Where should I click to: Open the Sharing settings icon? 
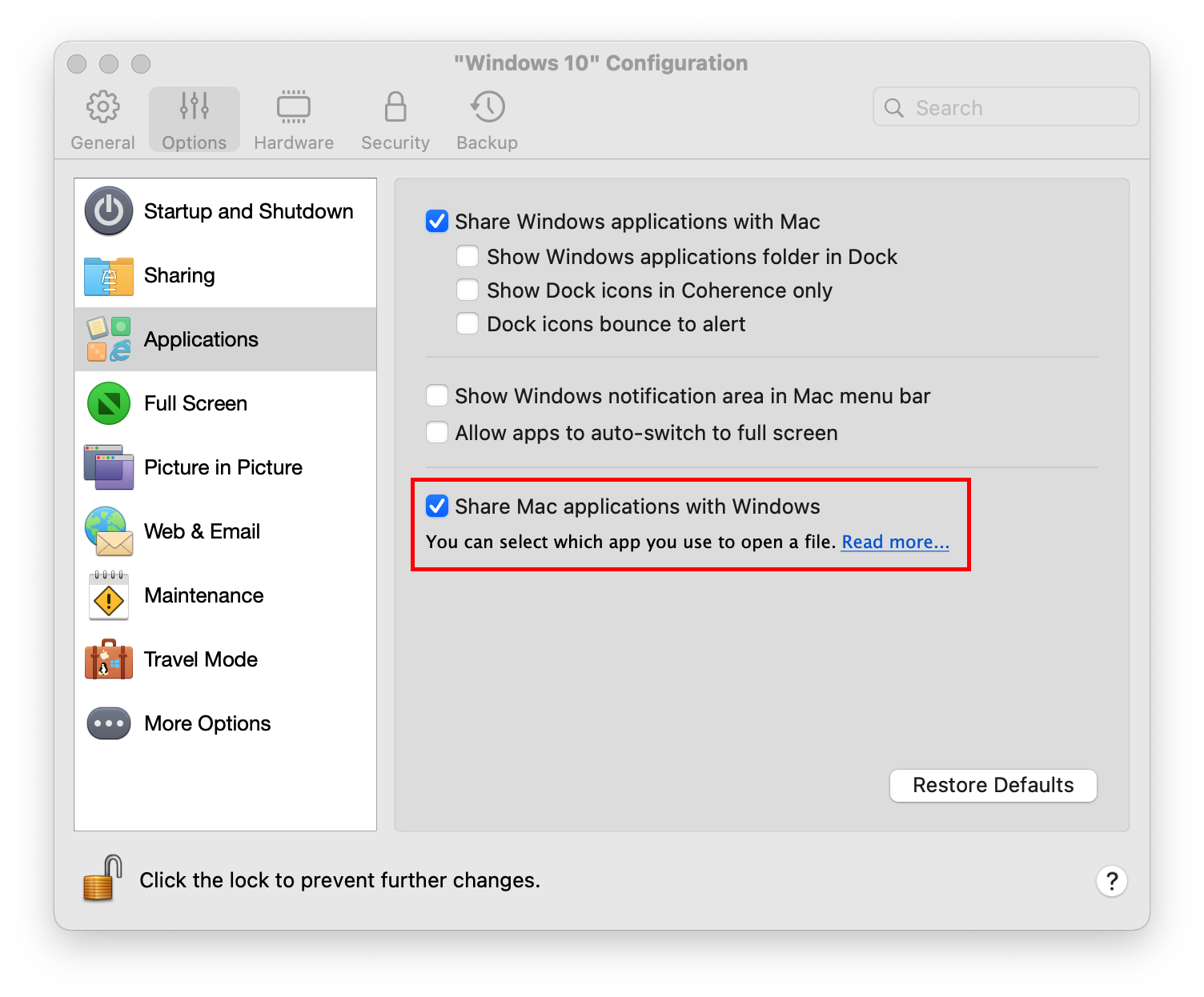(108, 275)
